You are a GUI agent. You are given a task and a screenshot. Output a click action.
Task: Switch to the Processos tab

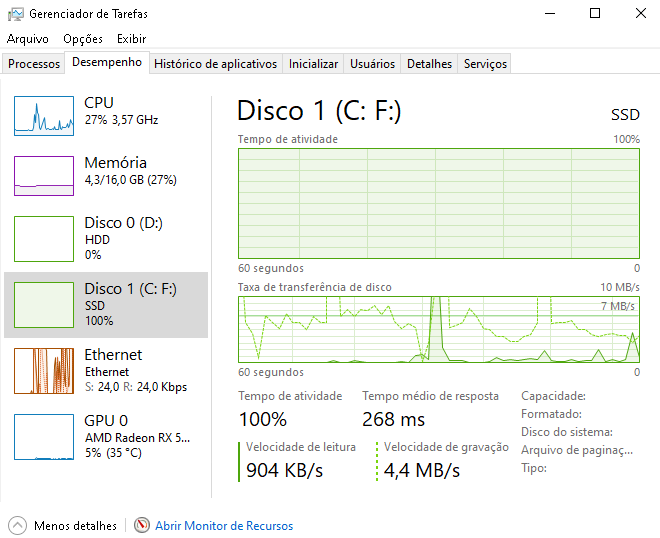click(x=34, y=64)
